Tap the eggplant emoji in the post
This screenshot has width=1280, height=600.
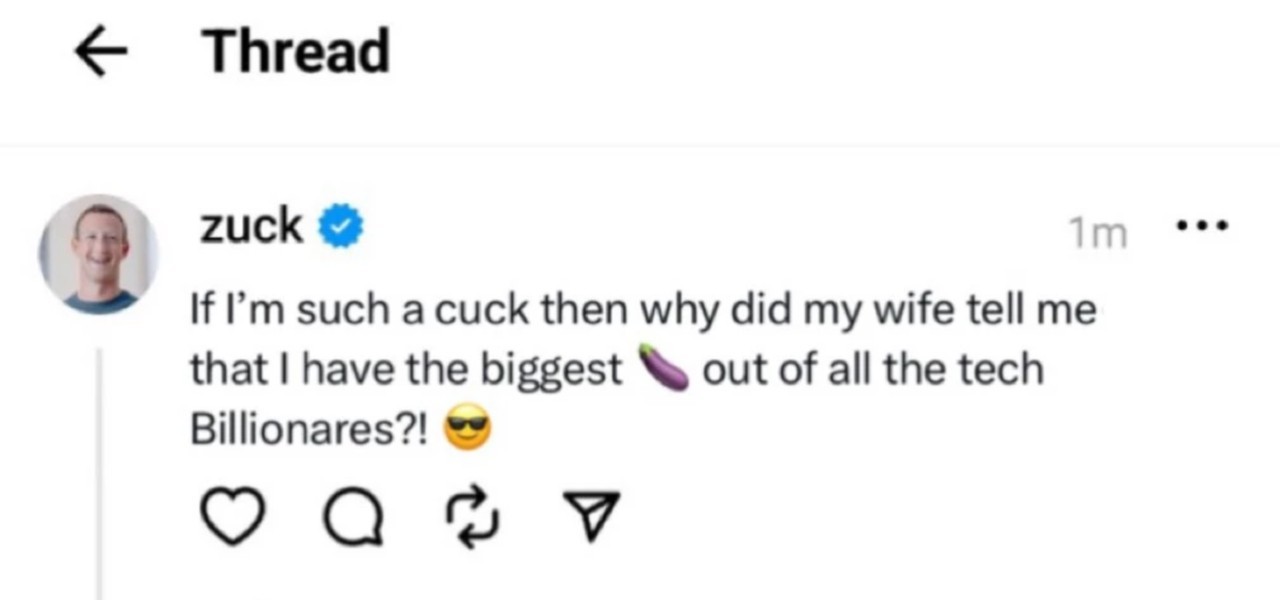click(x=661, y=371)
